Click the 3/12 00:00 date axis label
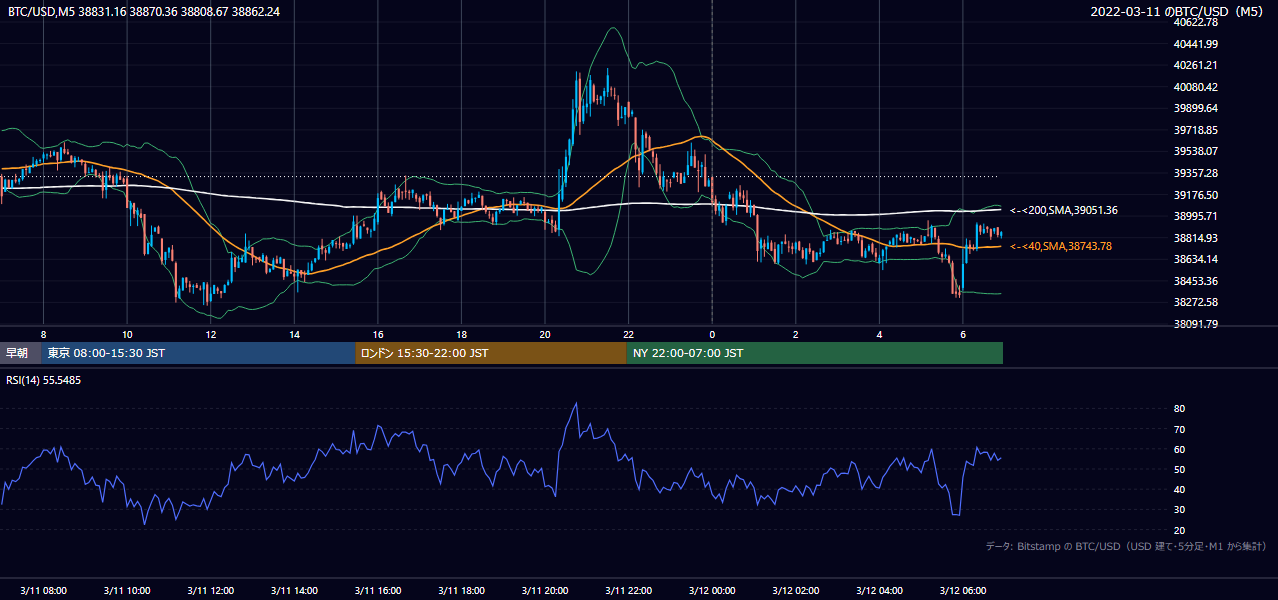This screenshot has height=600, width=1278. (x=712, y=591)
